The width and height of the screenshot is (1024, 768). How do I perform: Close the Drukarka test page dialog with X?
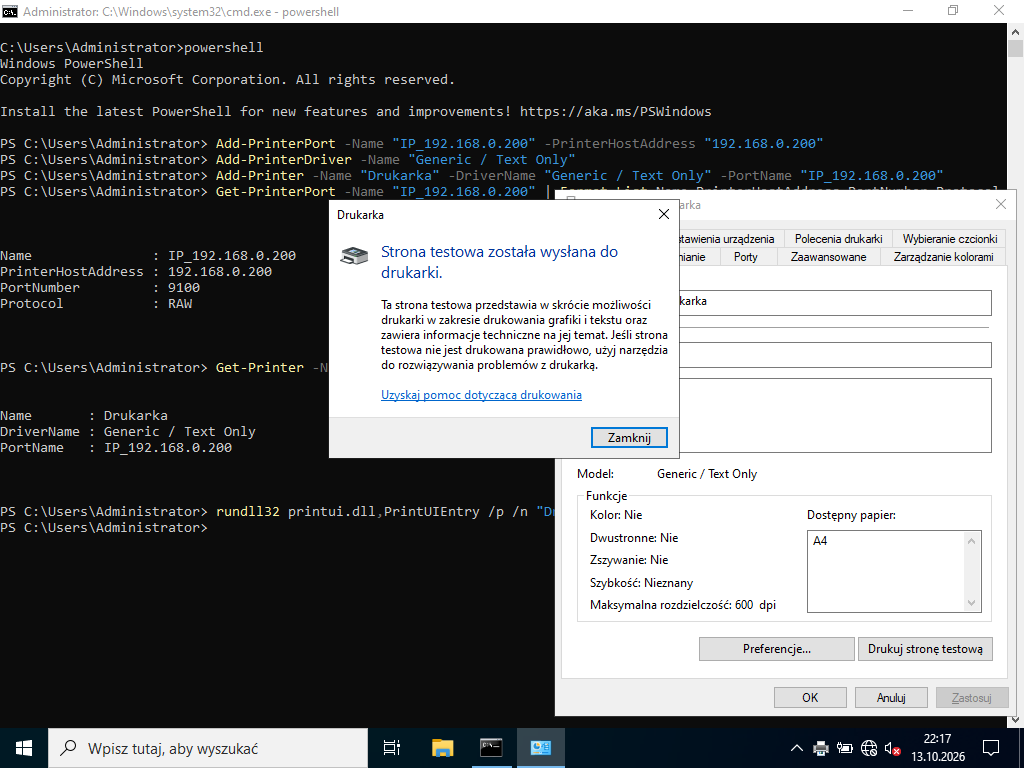[x=664, y=214]
